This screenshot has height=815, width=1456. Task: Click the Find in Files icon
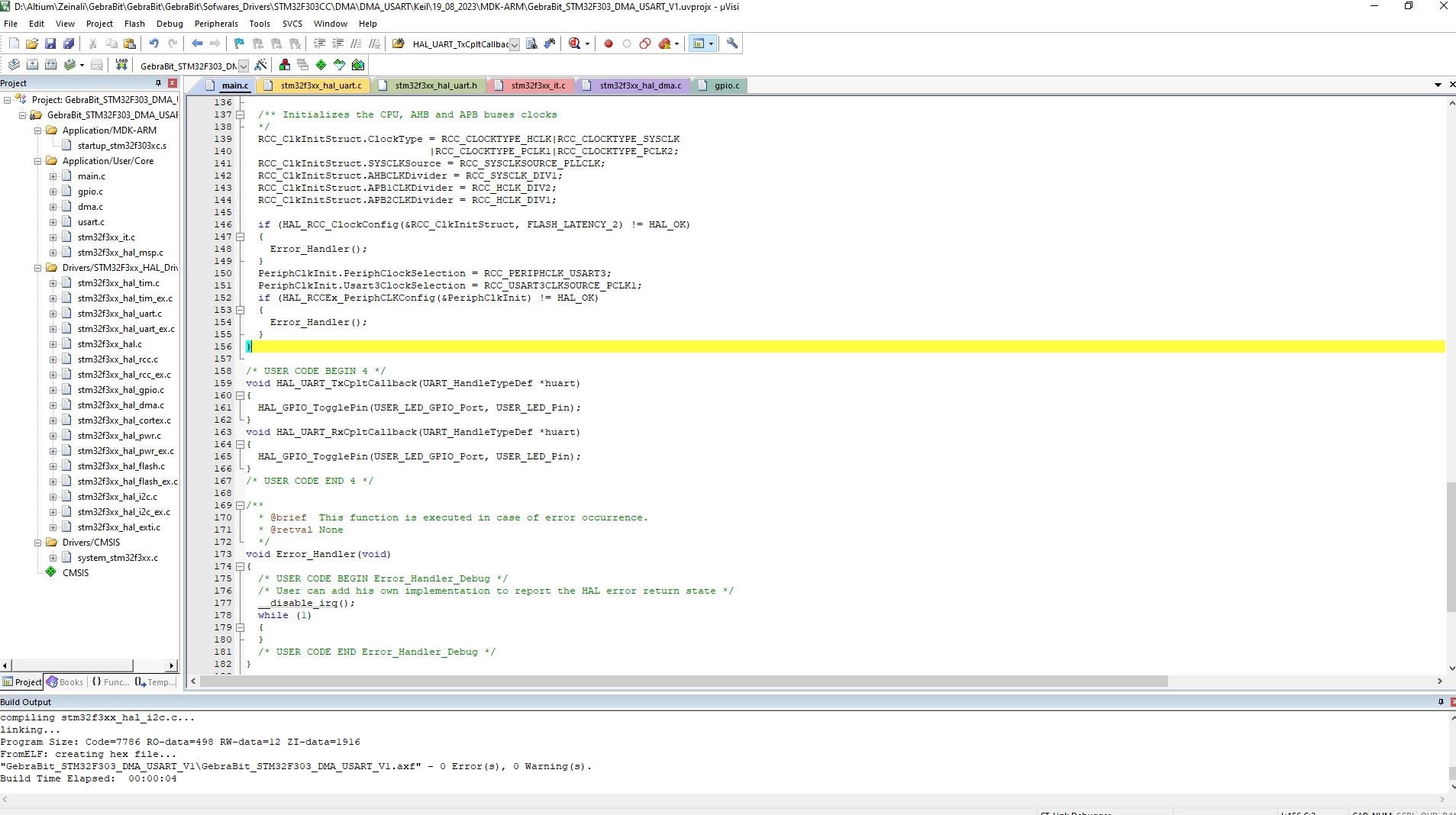click(x=399, y=43)
